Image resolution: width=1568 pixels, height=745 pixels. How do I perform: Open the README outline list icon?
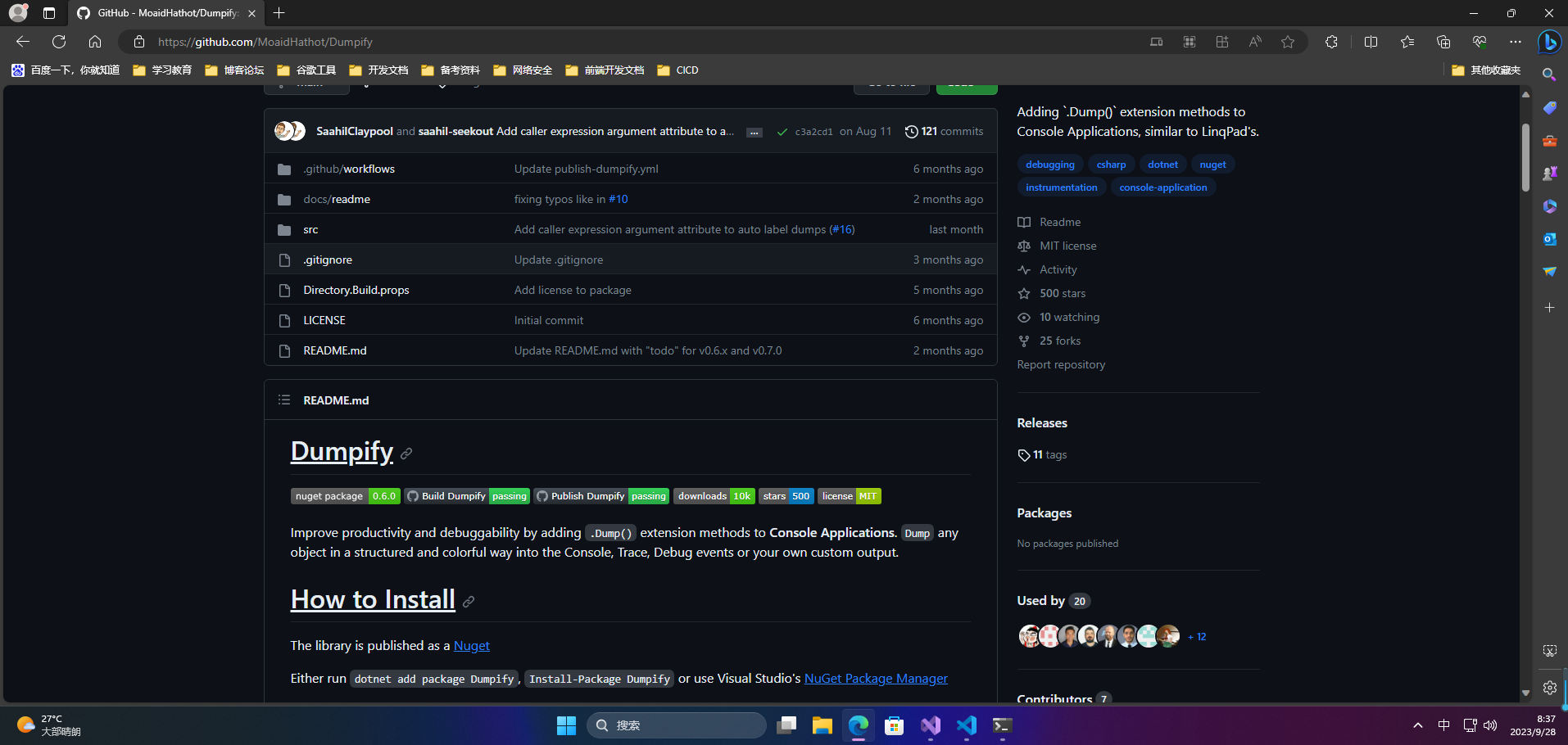[x=284, y=400]
